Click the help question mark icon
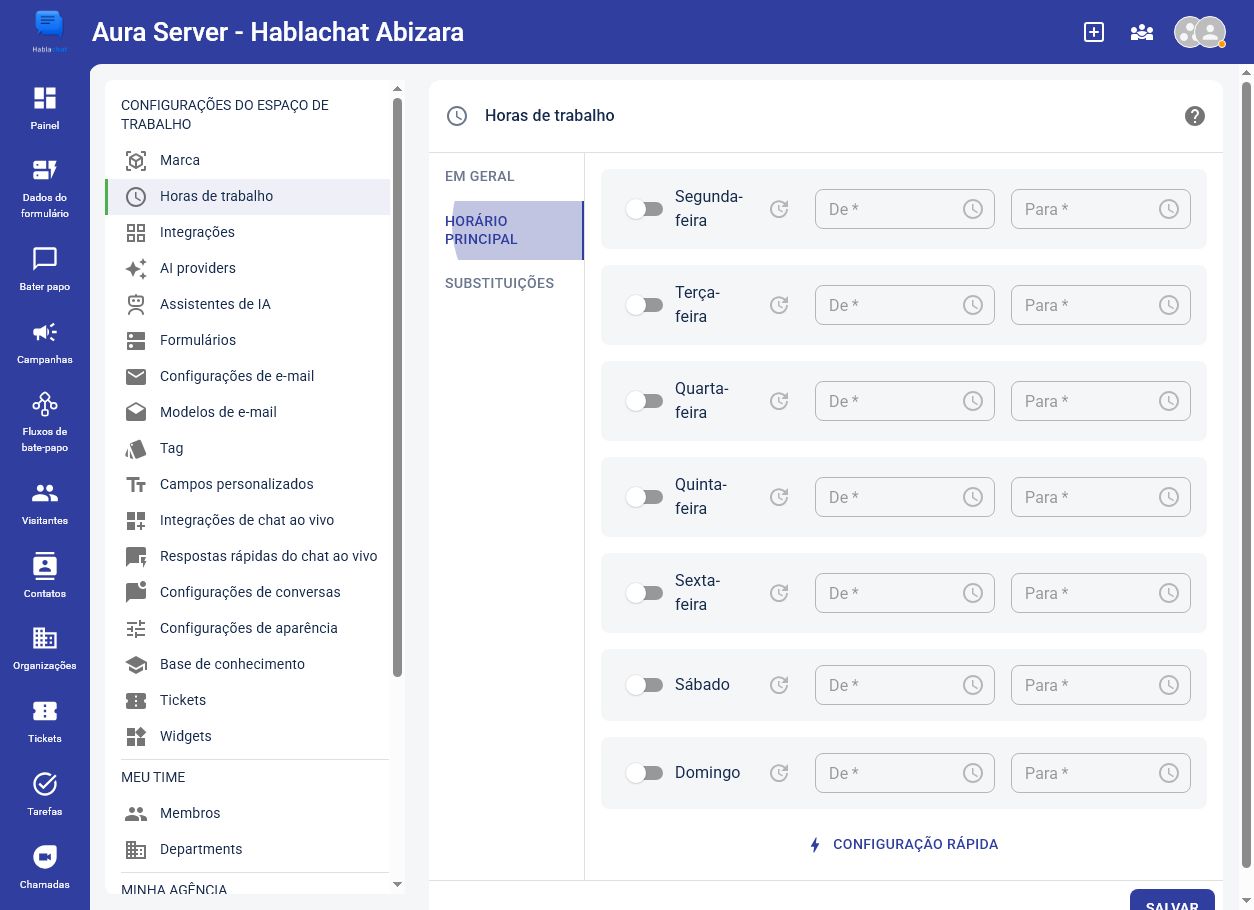 [1194, 116]
